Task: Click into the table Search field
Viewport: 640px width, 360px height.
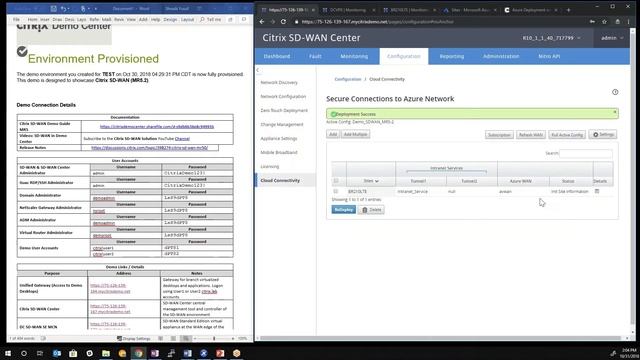Action: tap(586, 153)
